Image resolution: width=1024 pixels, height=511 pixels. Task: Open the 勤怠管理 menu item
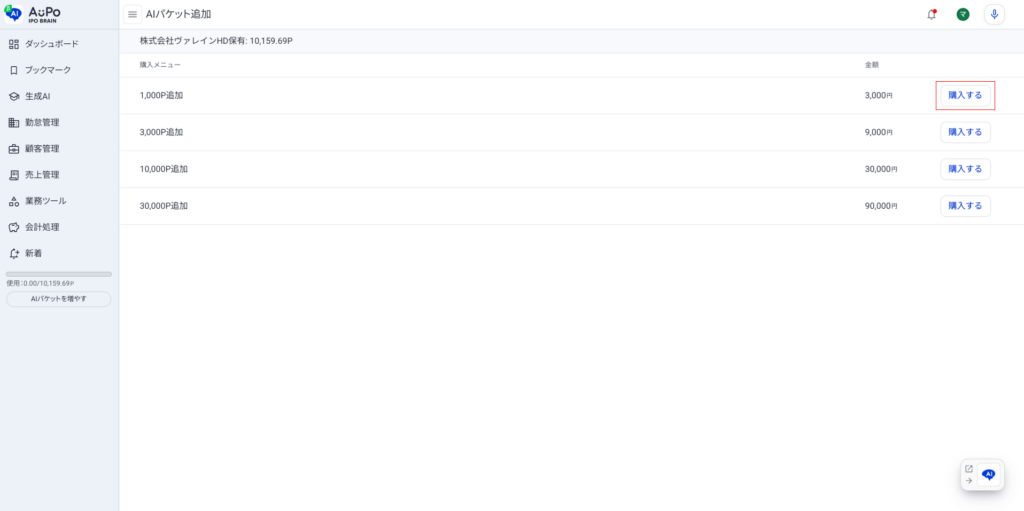pyautogui.click(x=42, y=122)
